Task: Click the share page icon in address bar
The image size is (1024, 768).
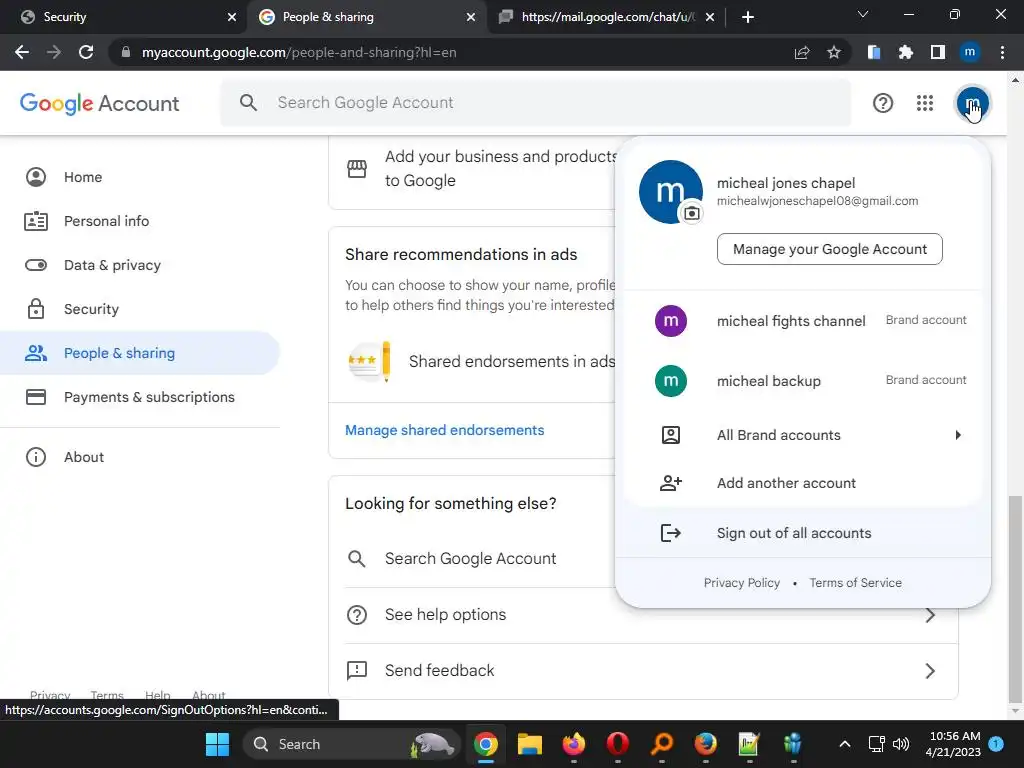Action: click(802, 52)
